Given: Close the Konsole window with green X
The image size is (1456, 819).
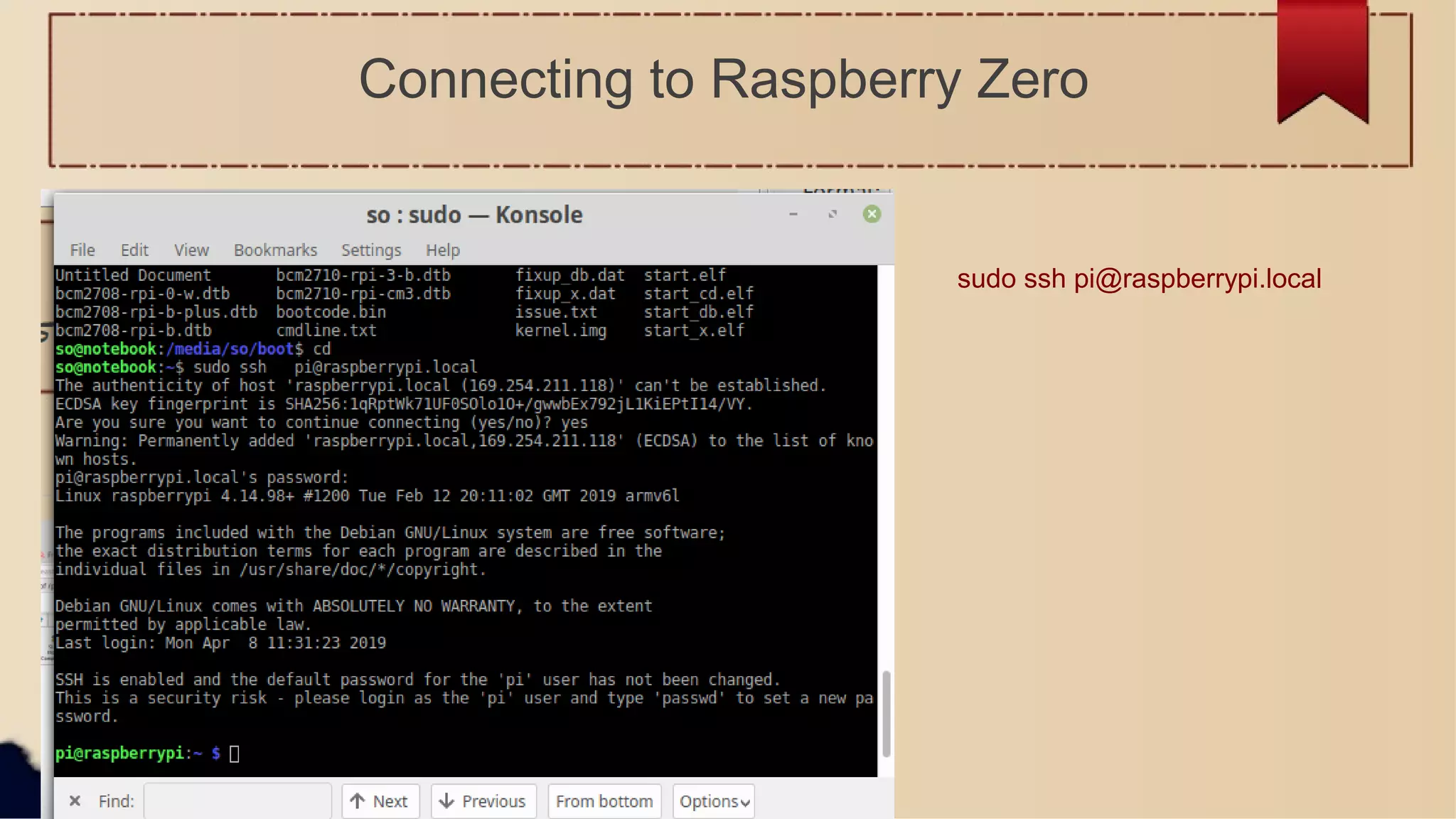Looking at the screenshot, I should tap(872, 214).
